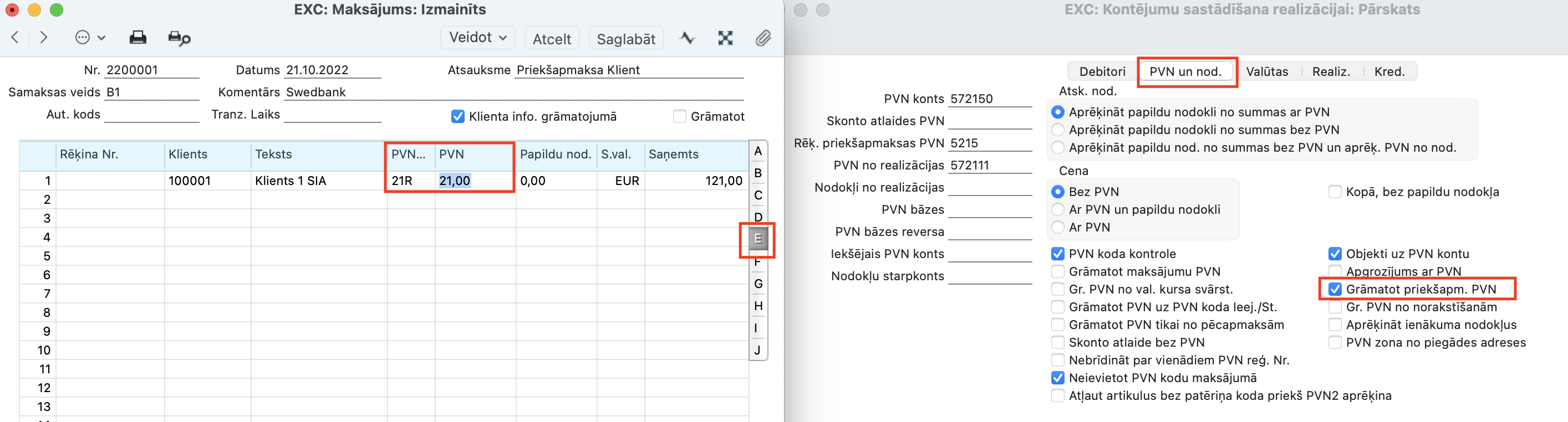The height and width of the screenshot is (422, 1568).
Task: Tick the Grāmatot checkbox
Action: pyautogui.click(x=680, y=116)
